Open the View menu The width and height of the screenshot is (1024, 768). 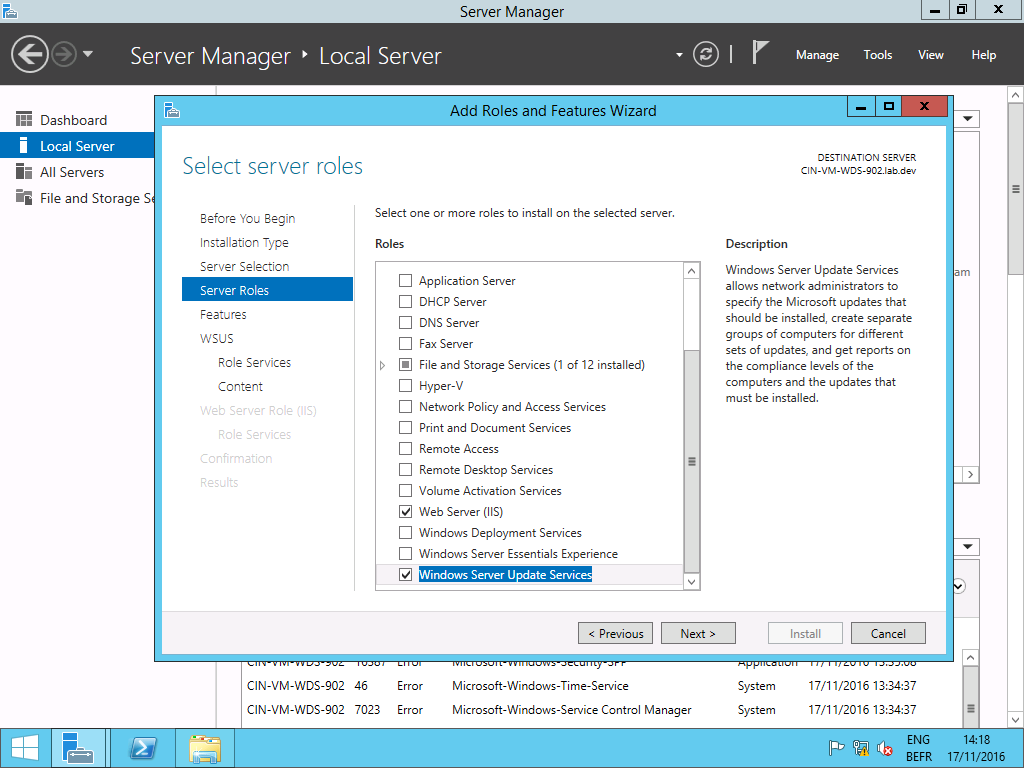[x=931, y=55]
